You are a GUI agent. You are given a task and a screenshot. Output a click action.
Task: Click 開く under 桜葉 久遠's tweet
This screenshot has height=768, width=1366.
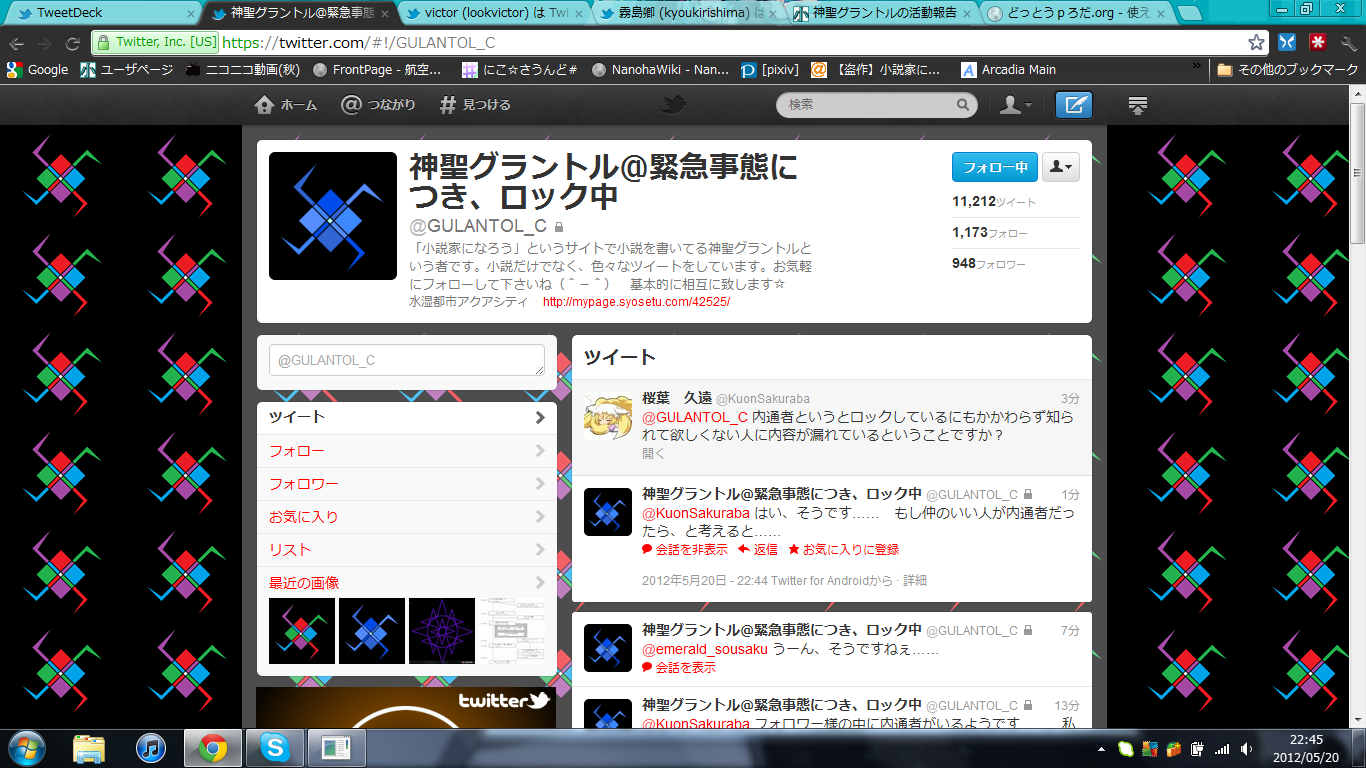(653, 453)
